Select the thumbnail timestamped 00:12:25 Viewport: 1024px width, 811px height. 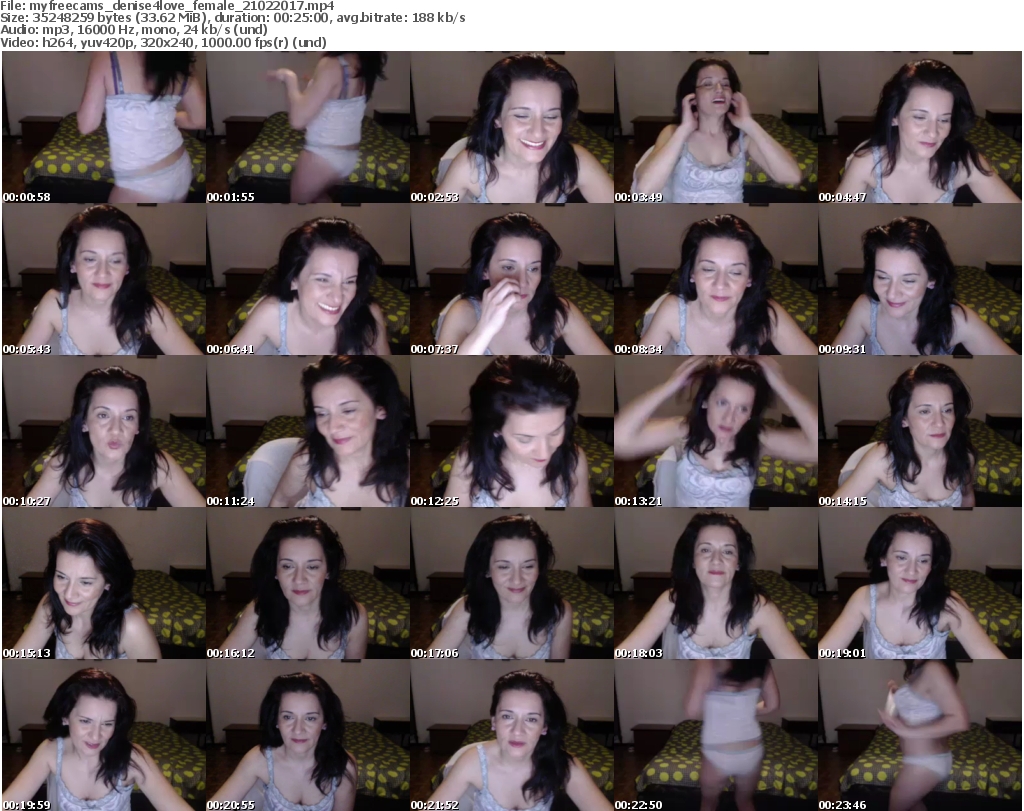tap(511, 431)
